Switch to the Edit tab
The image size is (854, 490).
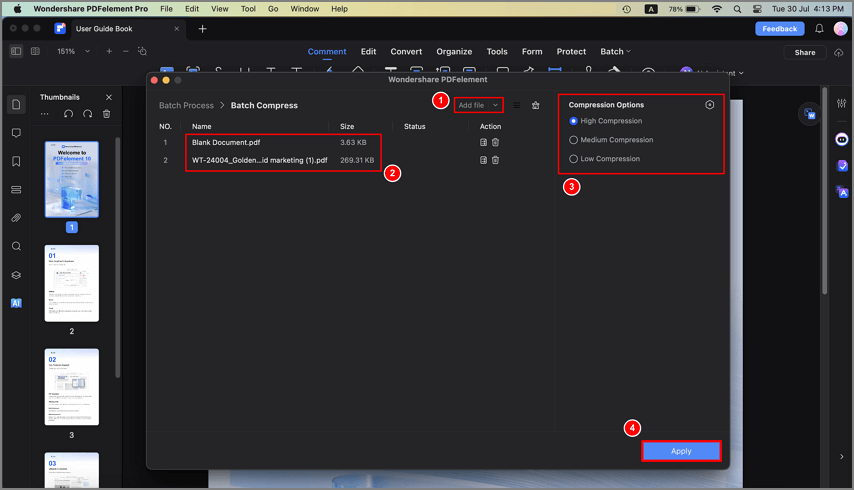point(368,51)
